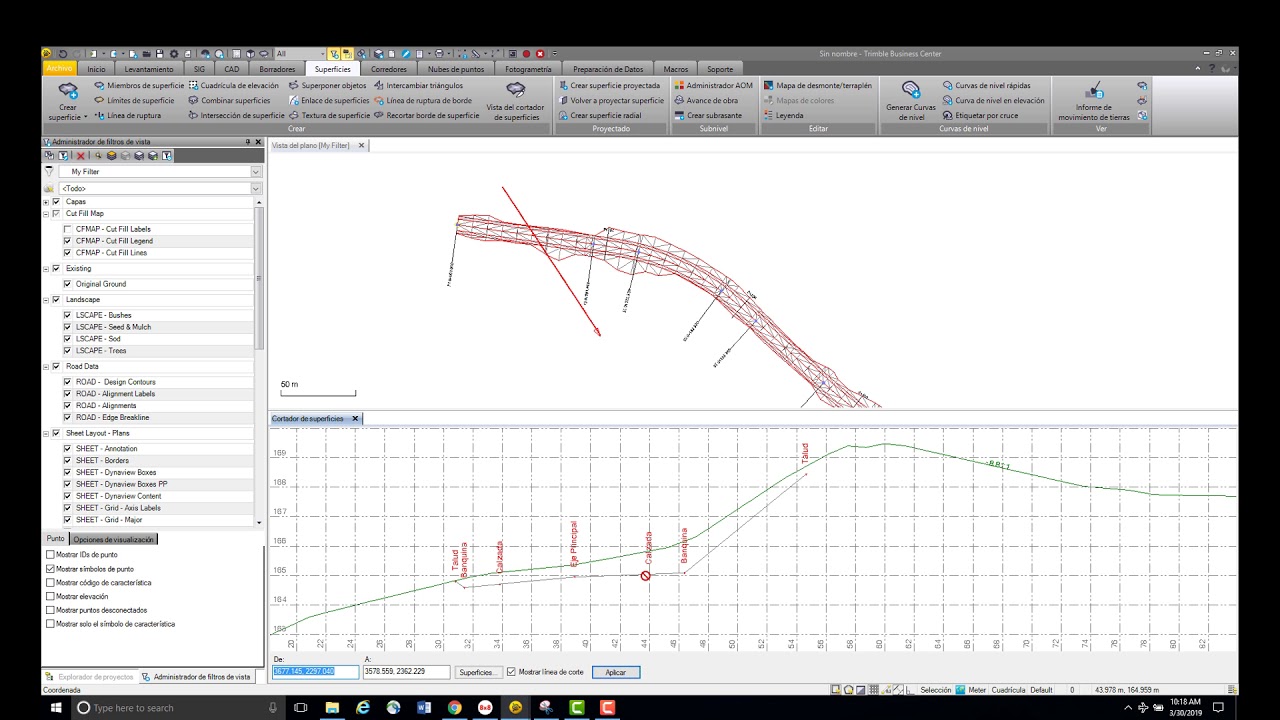Viewport: 1280px width, 720px height.
Task: Open the CAD ribbon tab
Action: [232, 69]
